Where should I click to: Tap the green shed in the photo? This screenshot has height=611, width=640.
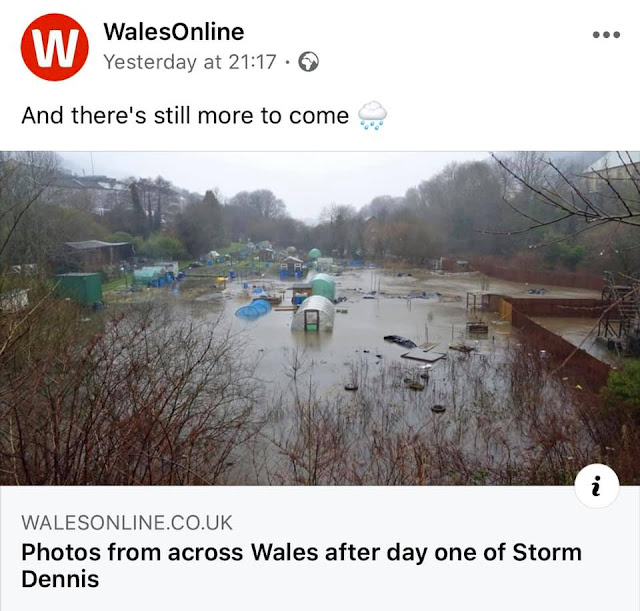tap(78, 289)
